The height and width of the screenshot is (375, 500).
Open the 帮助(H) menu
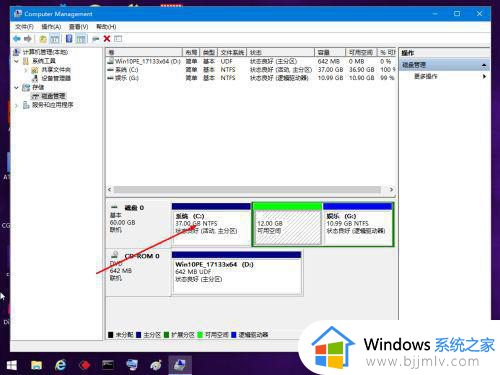pyautogui.click(x=106, y=27)
